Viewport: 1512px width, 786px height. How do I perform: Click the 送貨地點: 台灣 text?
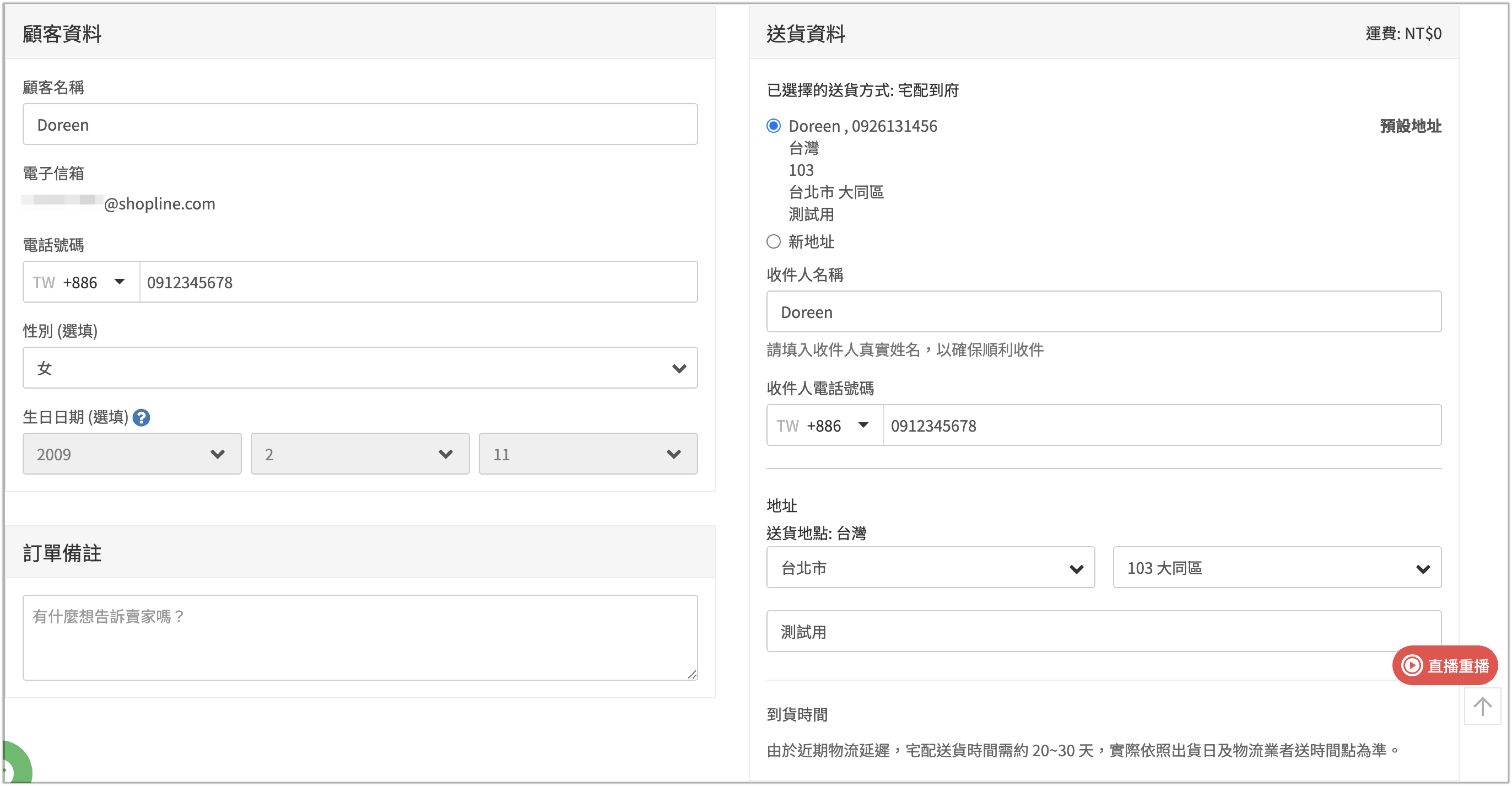coord(816,533)
